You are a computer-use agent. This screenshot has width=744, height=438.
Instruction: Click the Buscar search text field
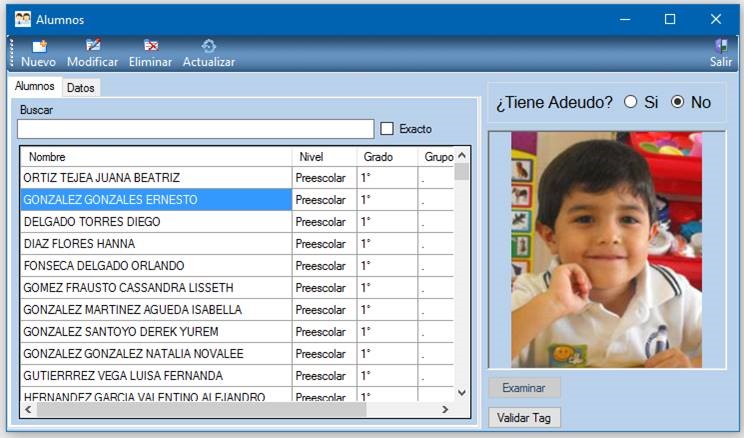195,129
